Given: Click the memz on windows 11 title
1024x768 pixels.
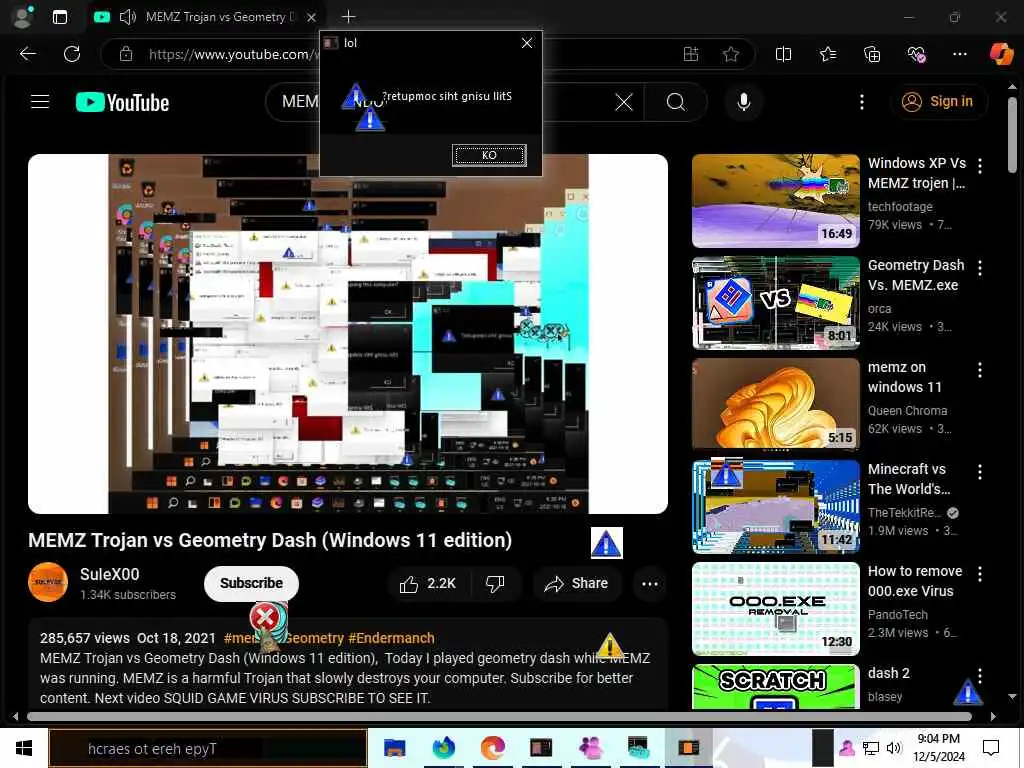Looking at the screenshot, I should coord(904,377).
